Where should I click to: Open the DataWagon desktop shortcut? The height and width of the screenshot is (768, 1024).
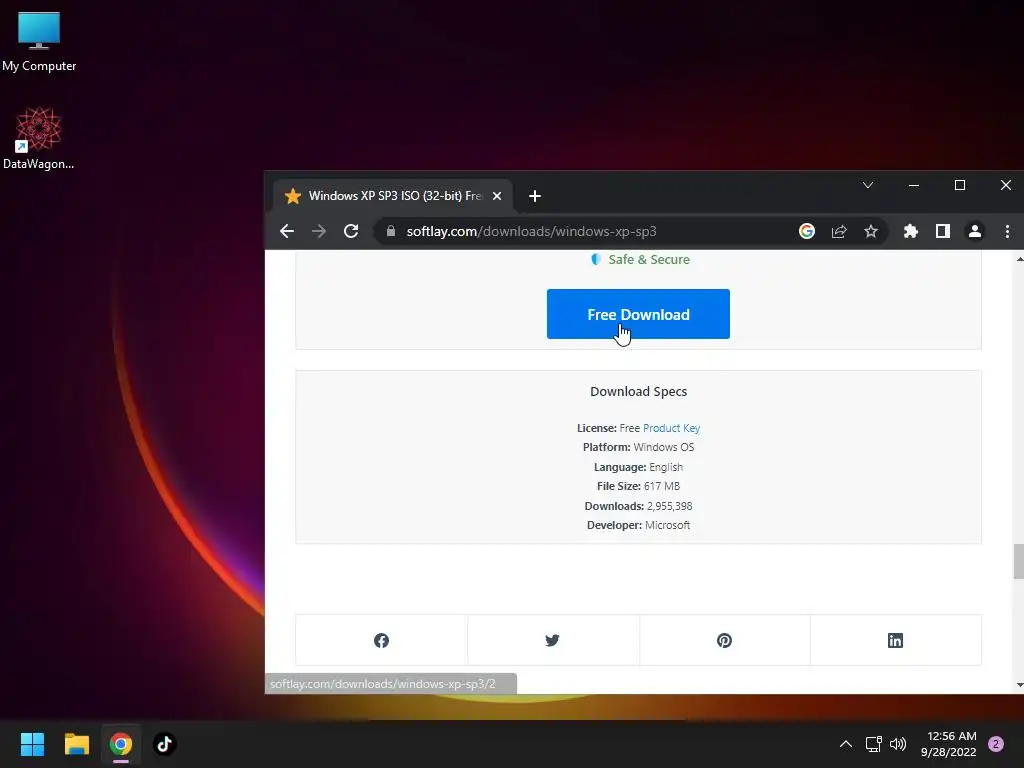coord(39,138)
